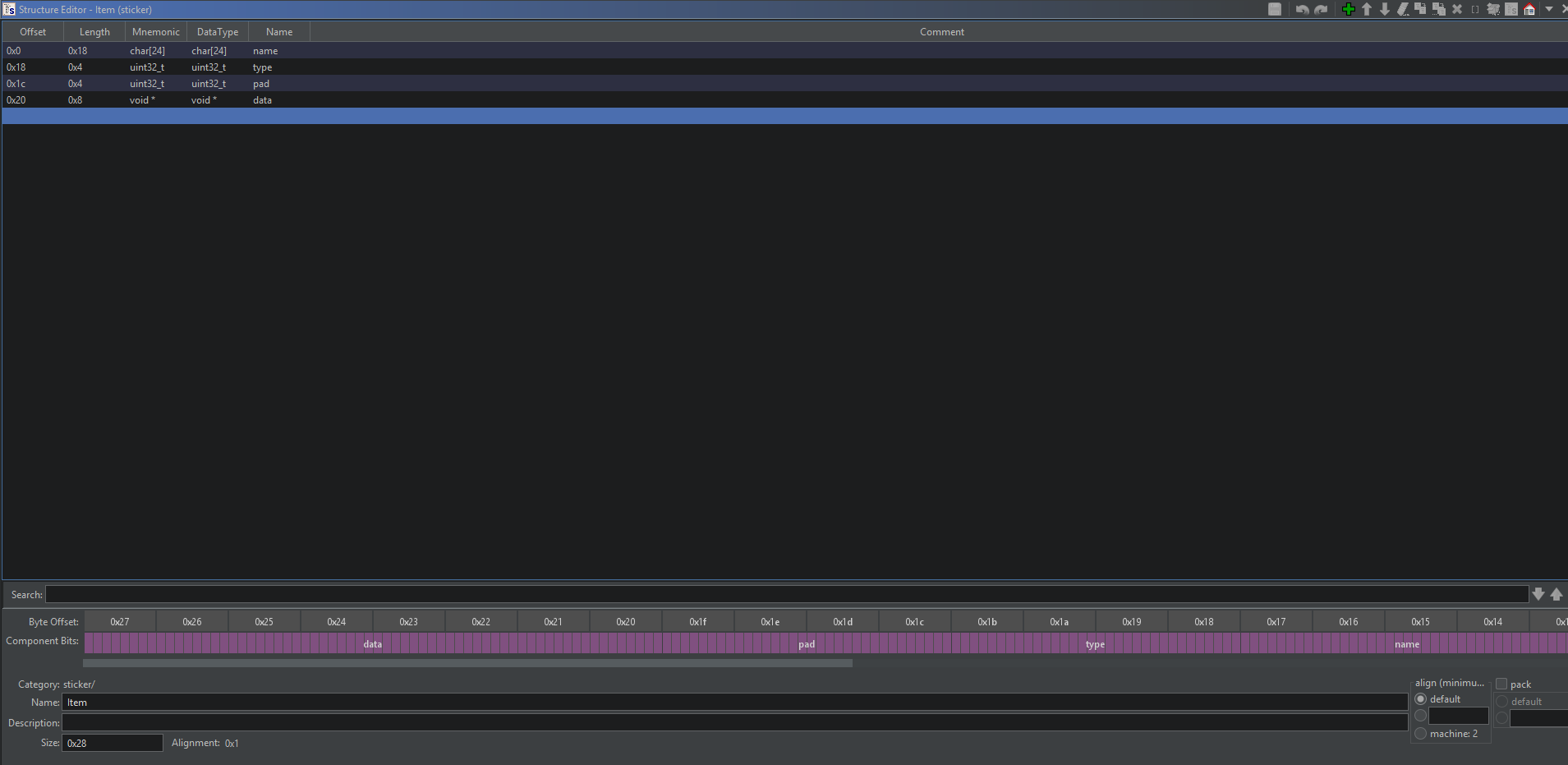Click the structure Name field containing Item
Image resolution: width=1568 pixels, height=765 pixels.
(735, 703)
